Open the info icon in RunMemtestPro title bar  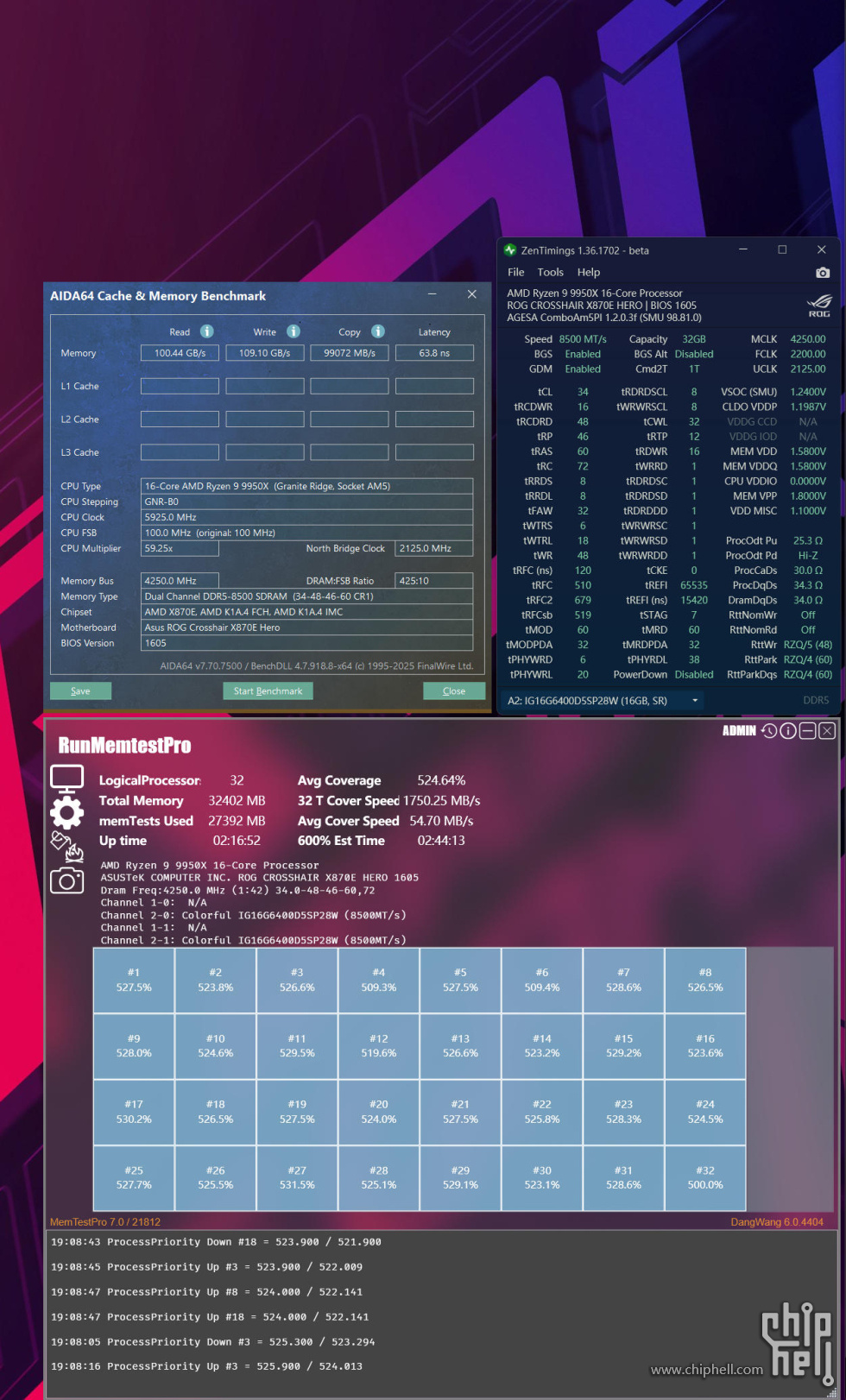[788, 731]
